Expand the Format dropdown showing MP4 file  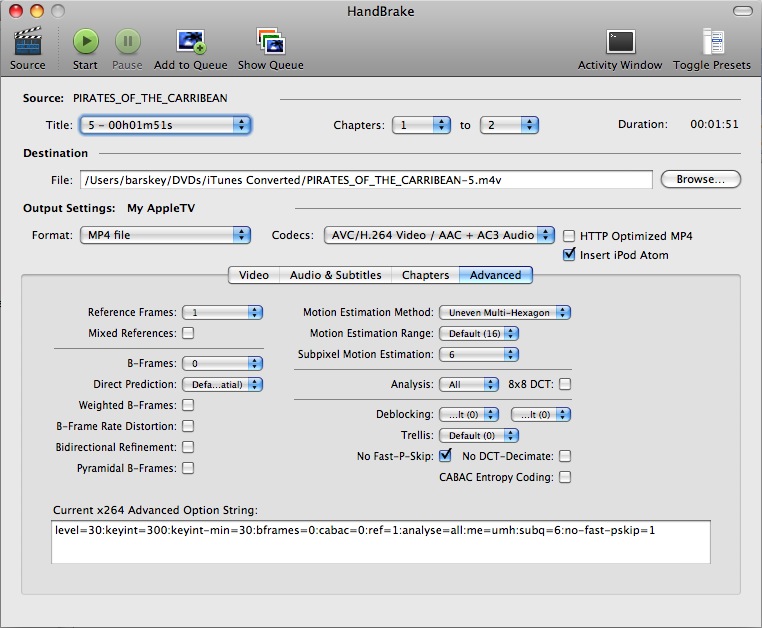pyautogui.click(x=165, y=235)
